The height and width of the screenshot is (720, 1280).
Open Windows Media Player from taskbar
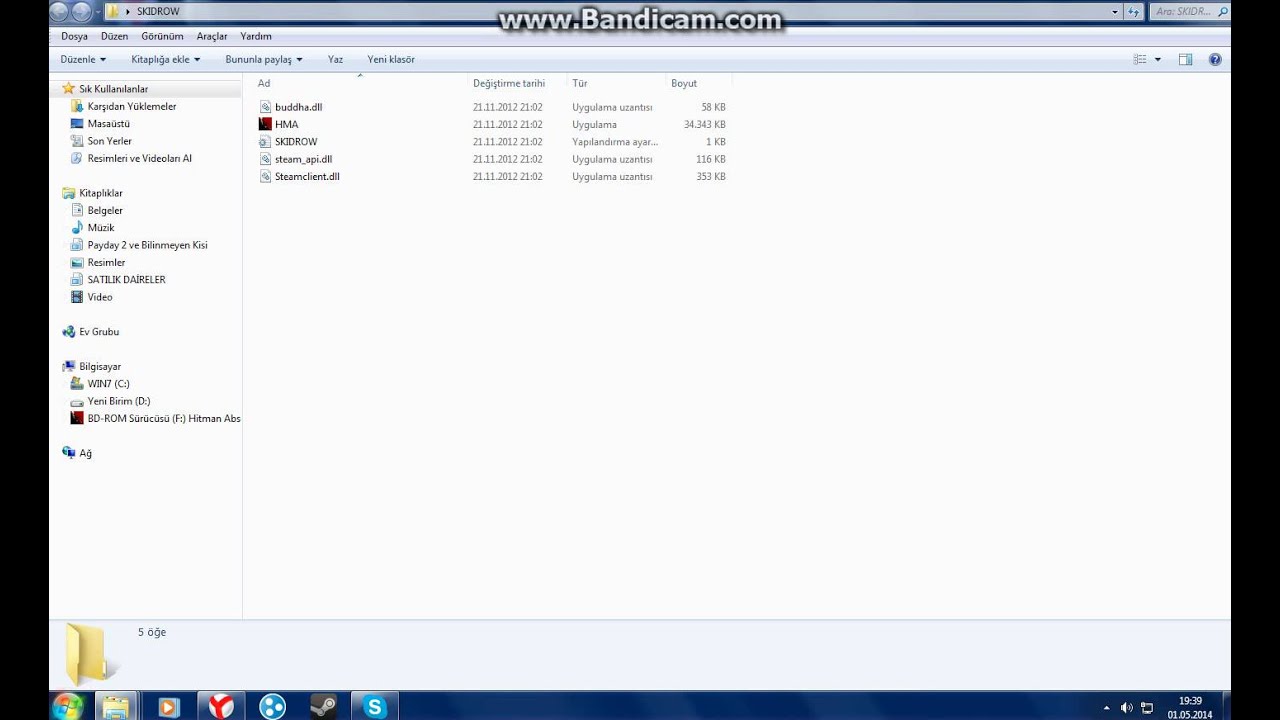(x=168, y=707)
